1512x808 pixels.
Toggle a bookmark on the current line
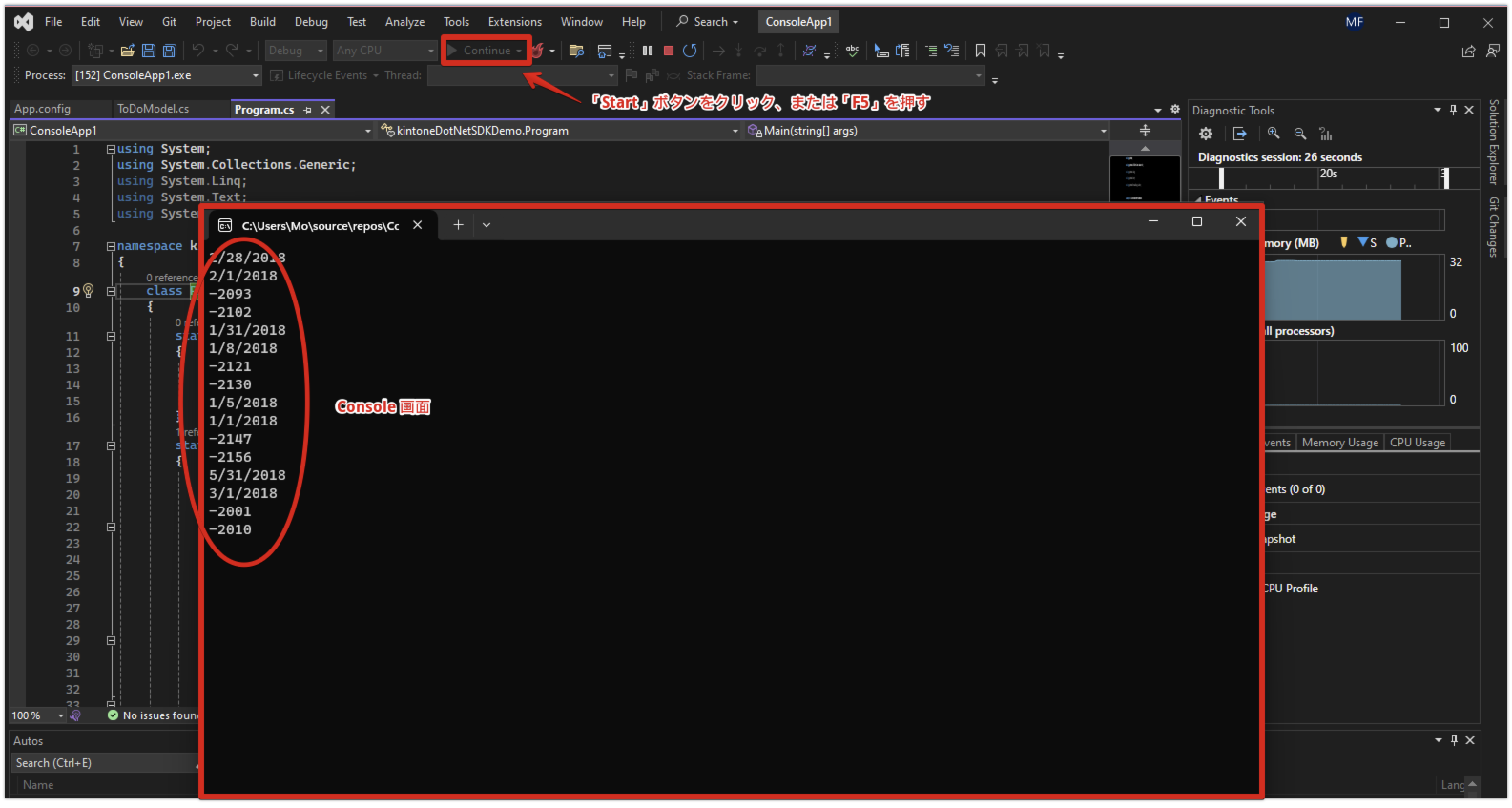pyautogui.click(x=980, y=51)
